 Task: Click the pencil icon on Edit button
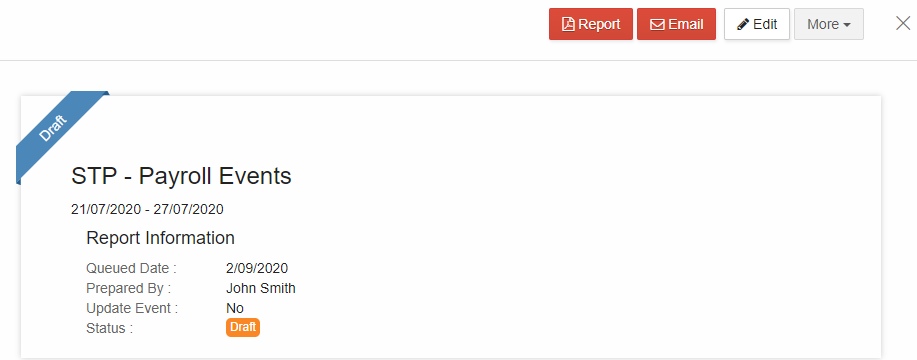pyautogui.click(x=743, y=25)
